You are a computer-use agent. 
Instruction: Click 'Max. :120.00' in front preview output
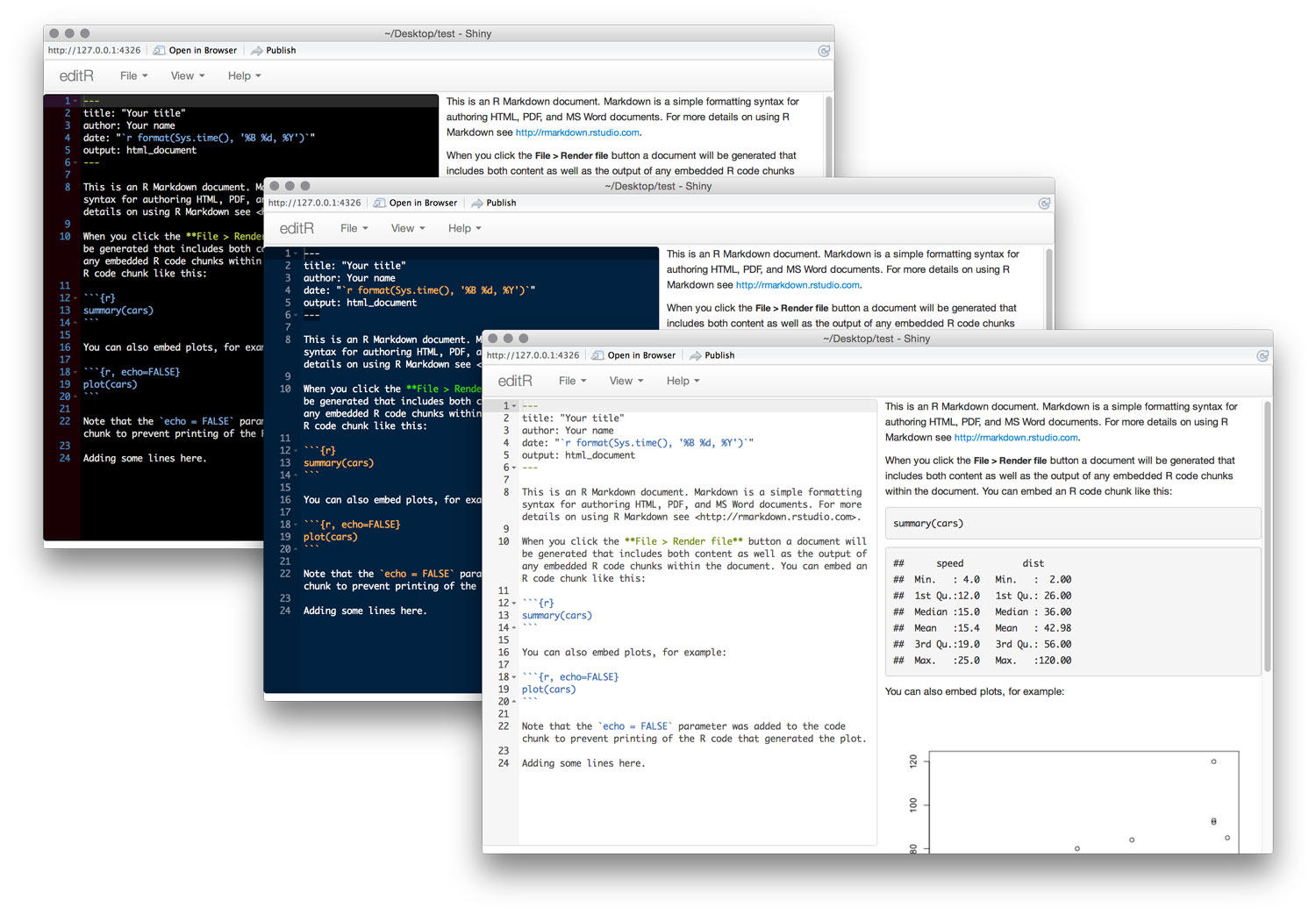[x=1033, y=661]
